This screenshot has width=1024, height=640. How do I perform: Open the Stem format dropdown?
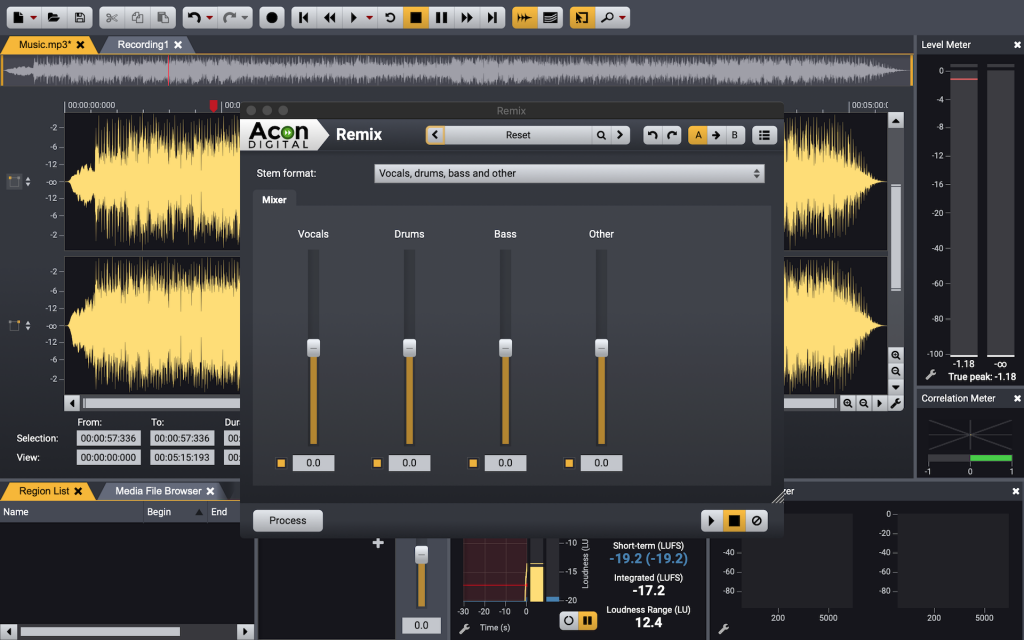coord(569,173)
